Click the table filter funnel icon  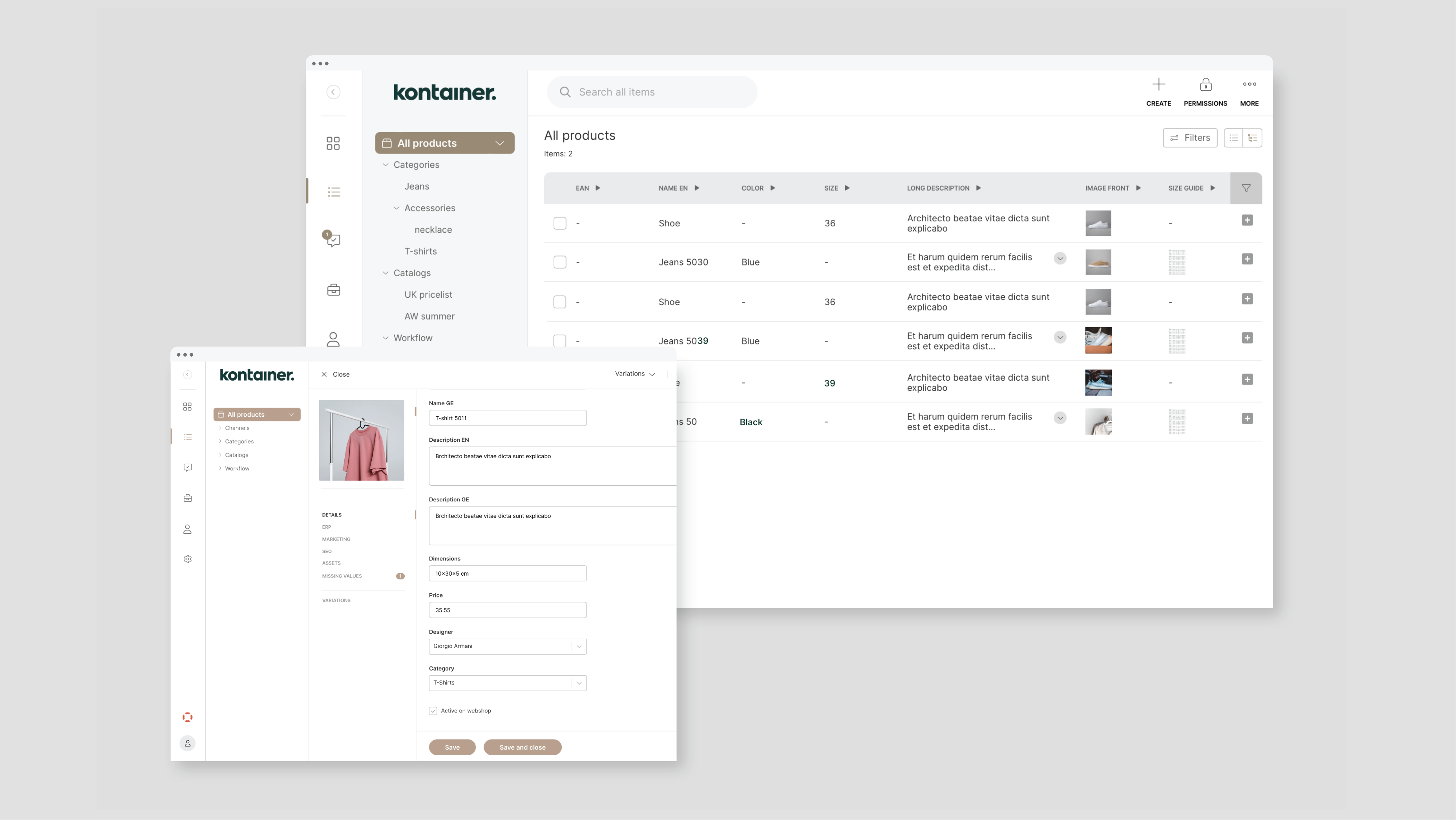pos(1246,188)
